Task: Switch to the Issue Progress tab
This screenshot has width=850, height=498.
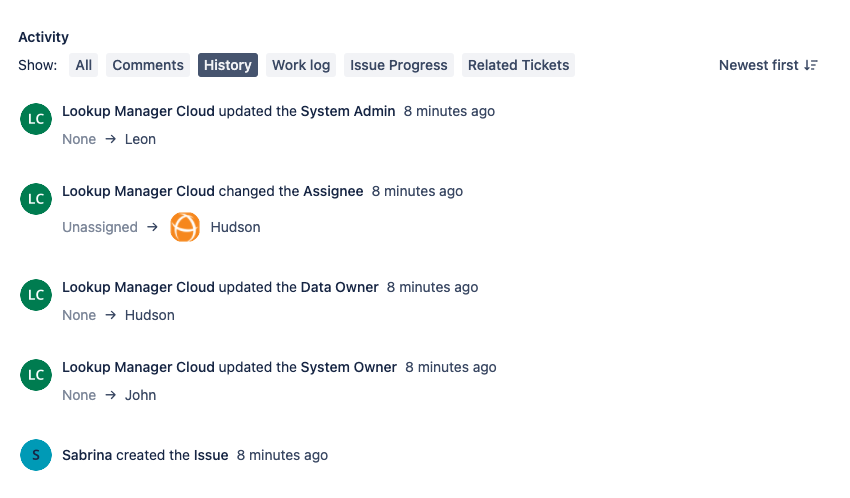Action: [x=398, y=65]
